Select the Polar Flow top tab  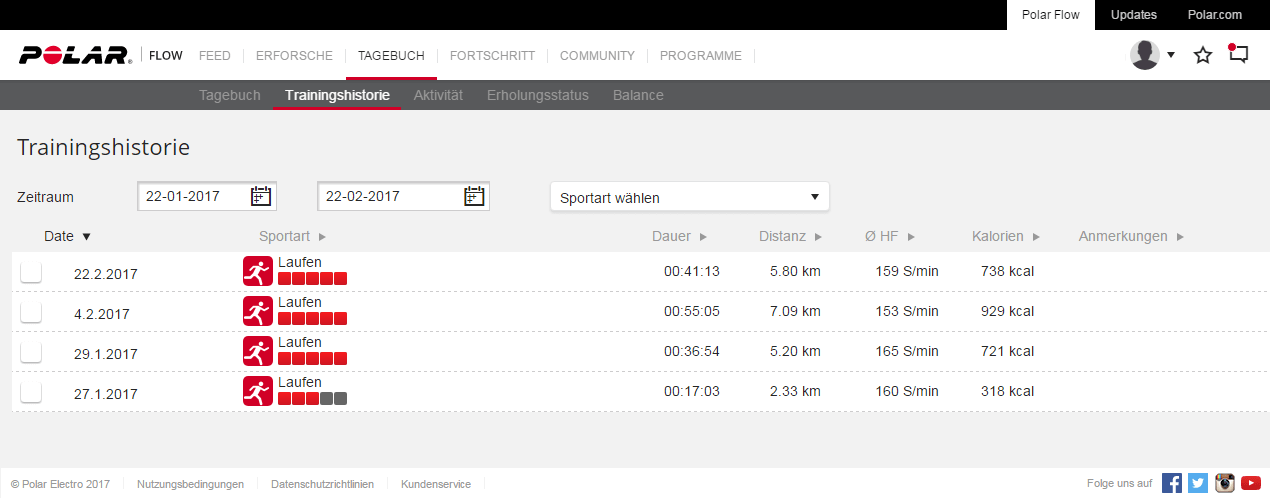(x=1050, y=15)
